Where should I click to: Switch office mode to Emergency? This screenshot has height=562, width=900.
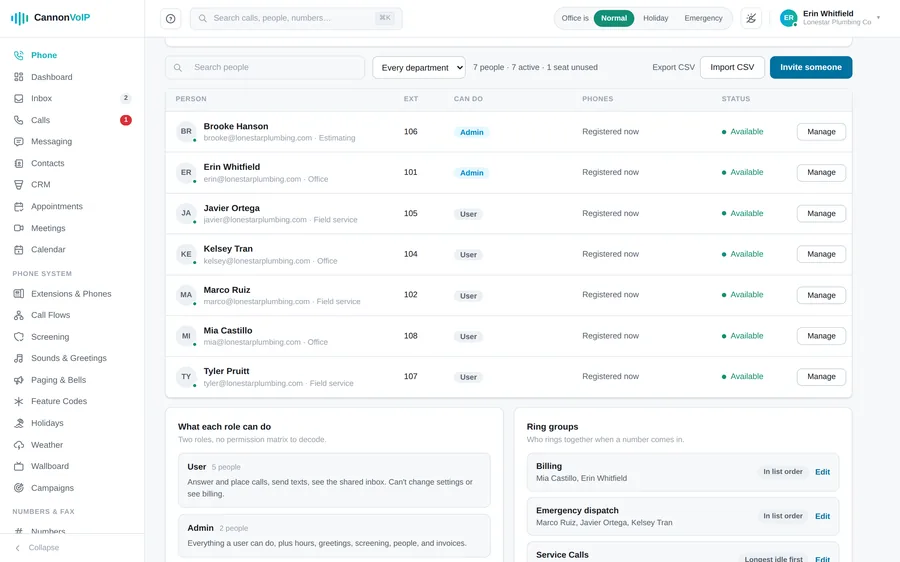[x=703, y=18]
